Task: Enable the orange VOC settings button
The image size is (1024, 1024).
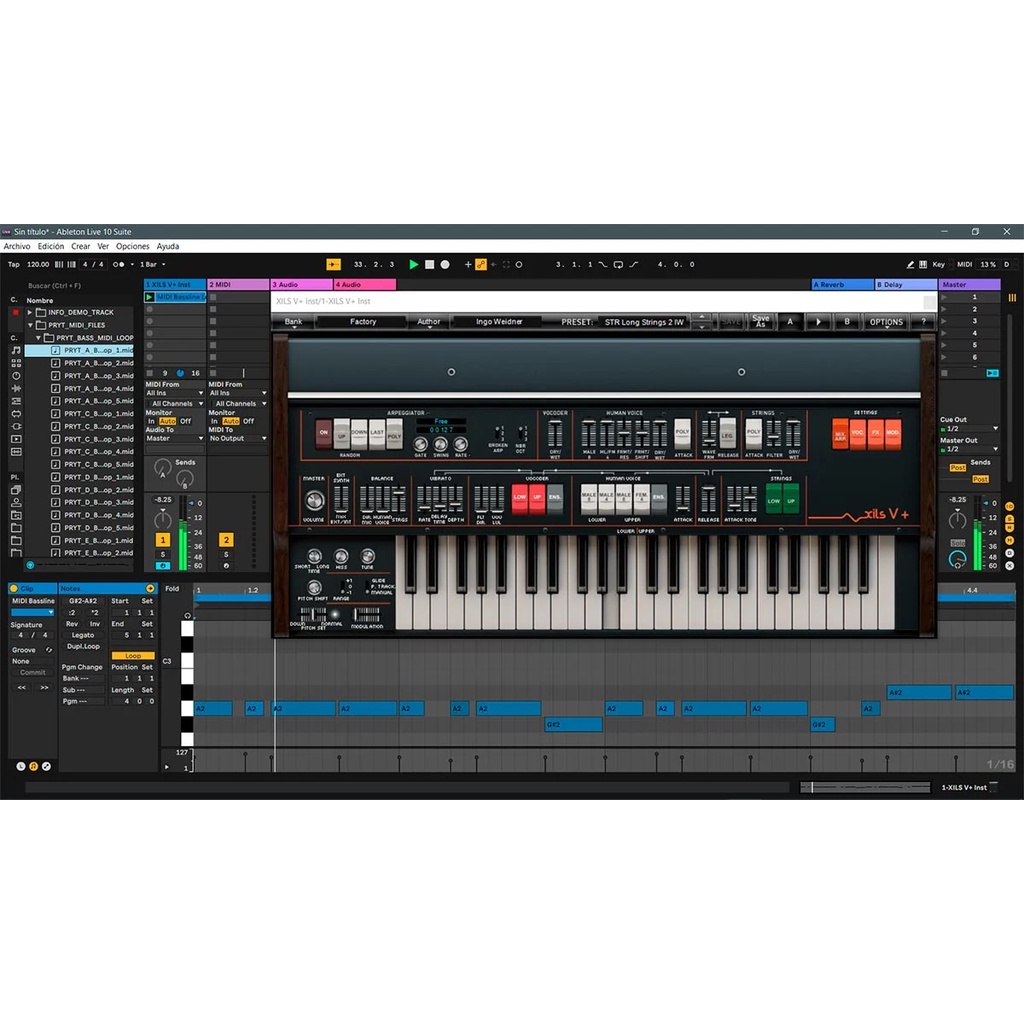Action: (x=857, y=434)
